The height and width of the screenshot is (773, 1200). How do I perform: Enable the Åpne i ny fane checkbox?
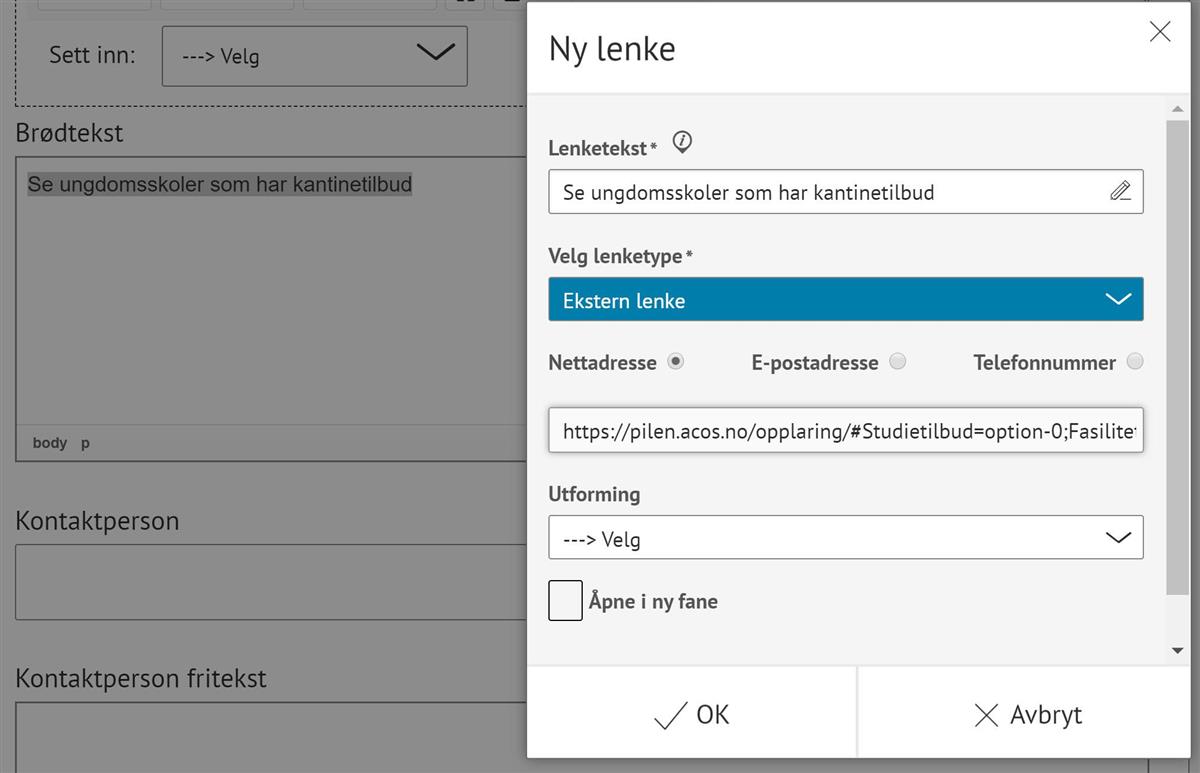pyautogui.click(x=566, y=601)
